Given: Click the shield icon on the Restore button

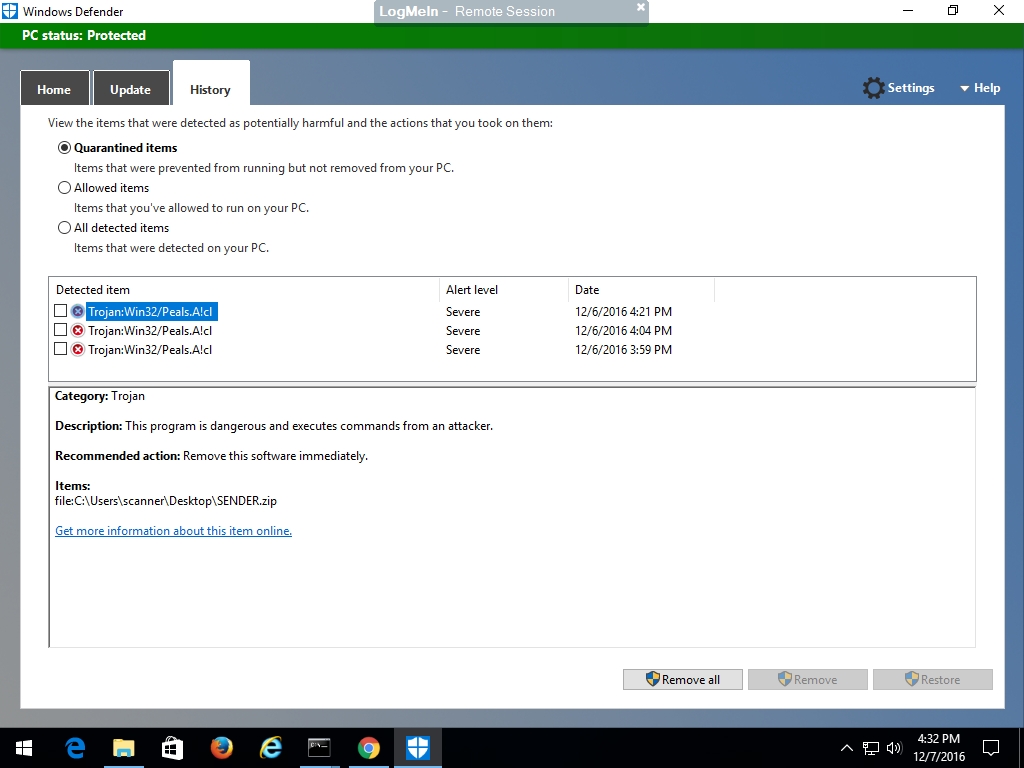Looking at the screenshot, I should [912, 679].
